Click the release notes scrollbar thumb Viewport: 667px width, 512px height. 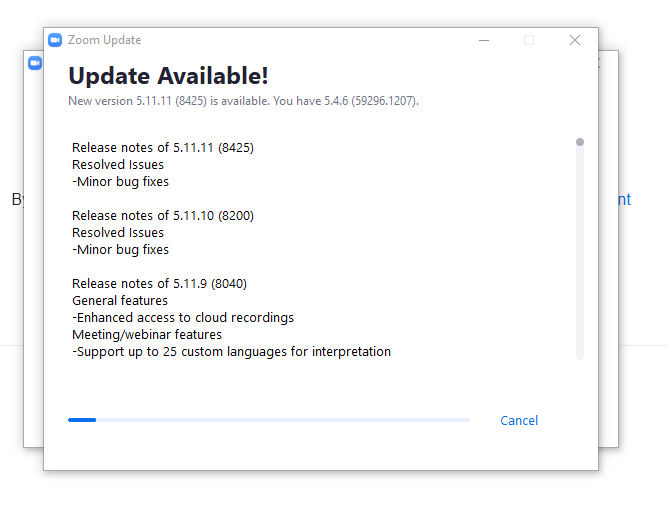580,142
